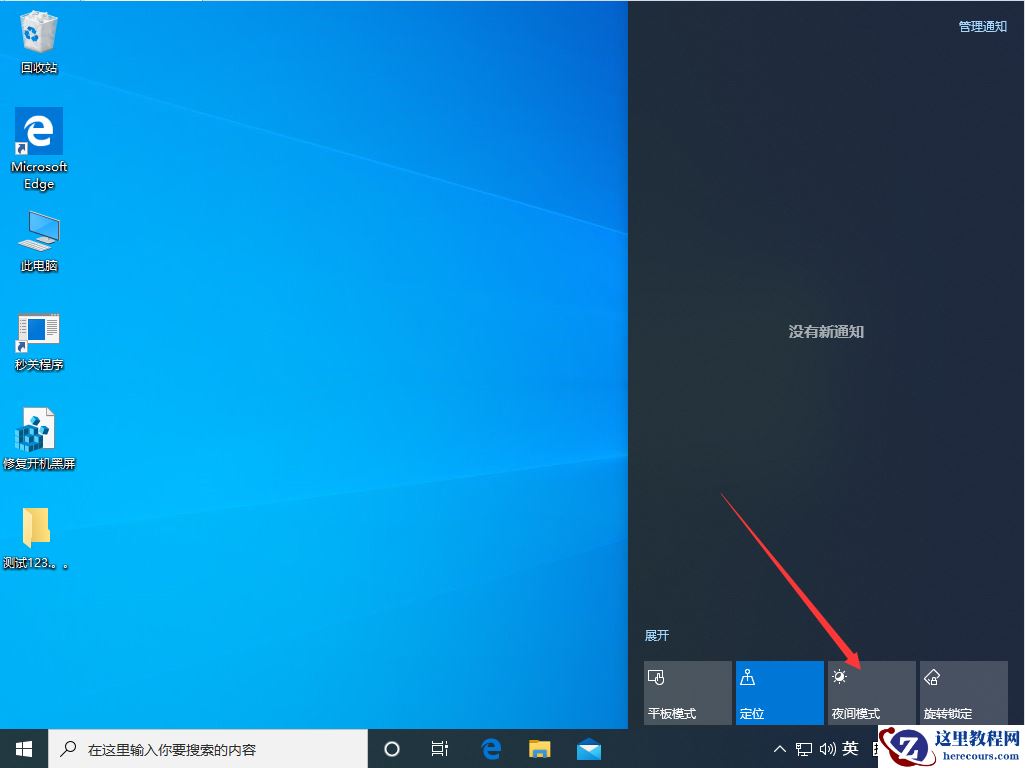Screen dimensions: 1025x768
Task: Open Microsoft Edge from the taskbar
Action: (491, 748)
